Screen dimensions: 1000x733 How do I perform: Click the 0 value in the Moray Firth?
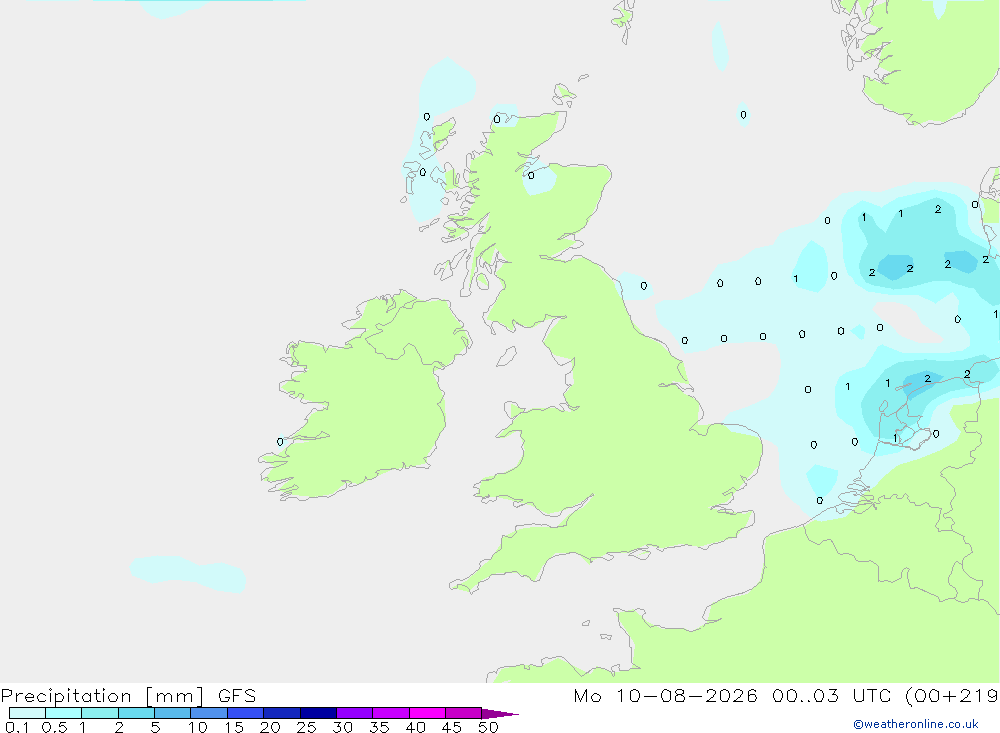click(531, 175)
